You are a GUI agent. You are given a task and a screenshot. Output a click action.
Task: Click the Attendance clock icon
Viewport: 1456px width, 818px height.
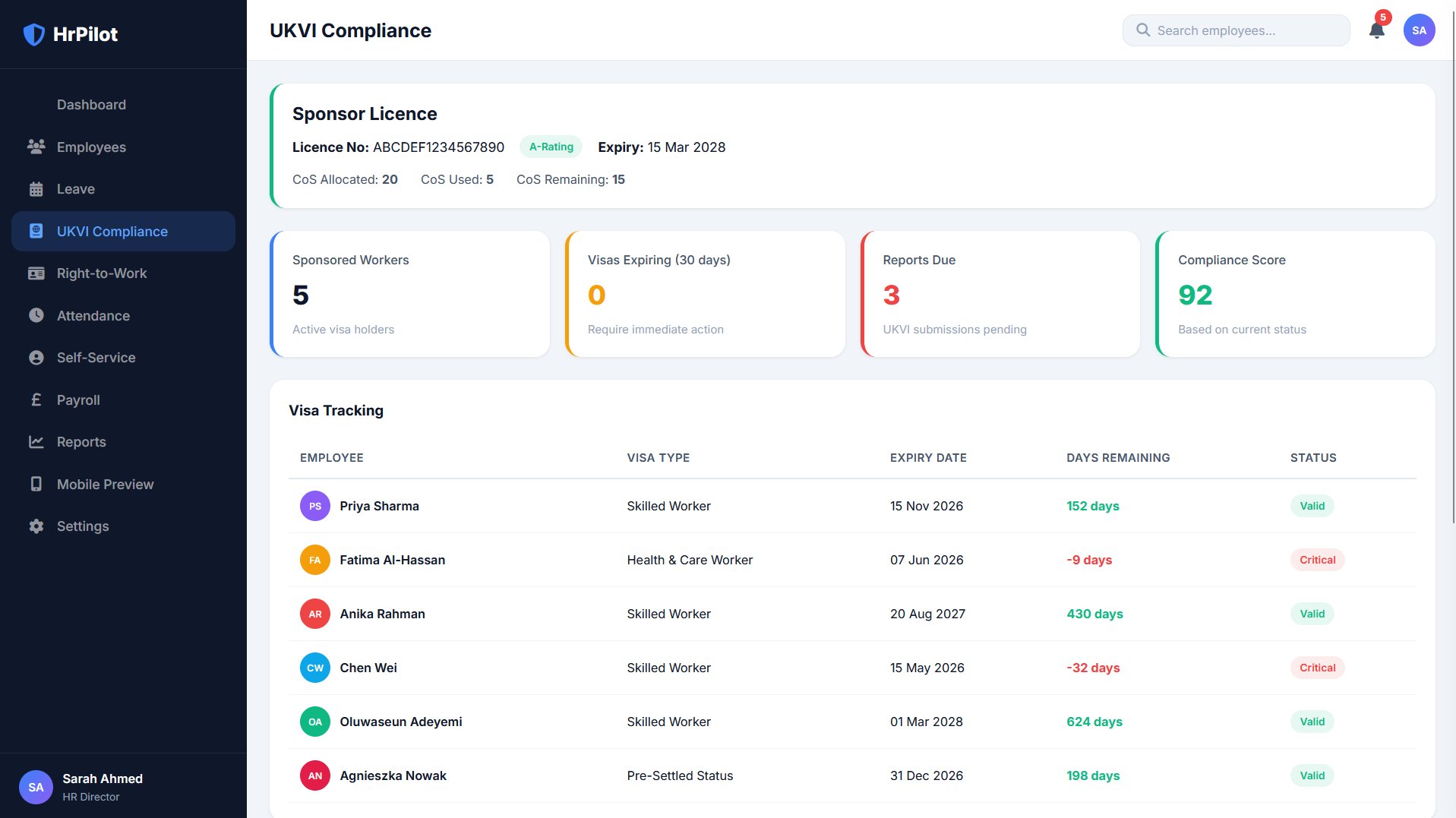(36, 315)
